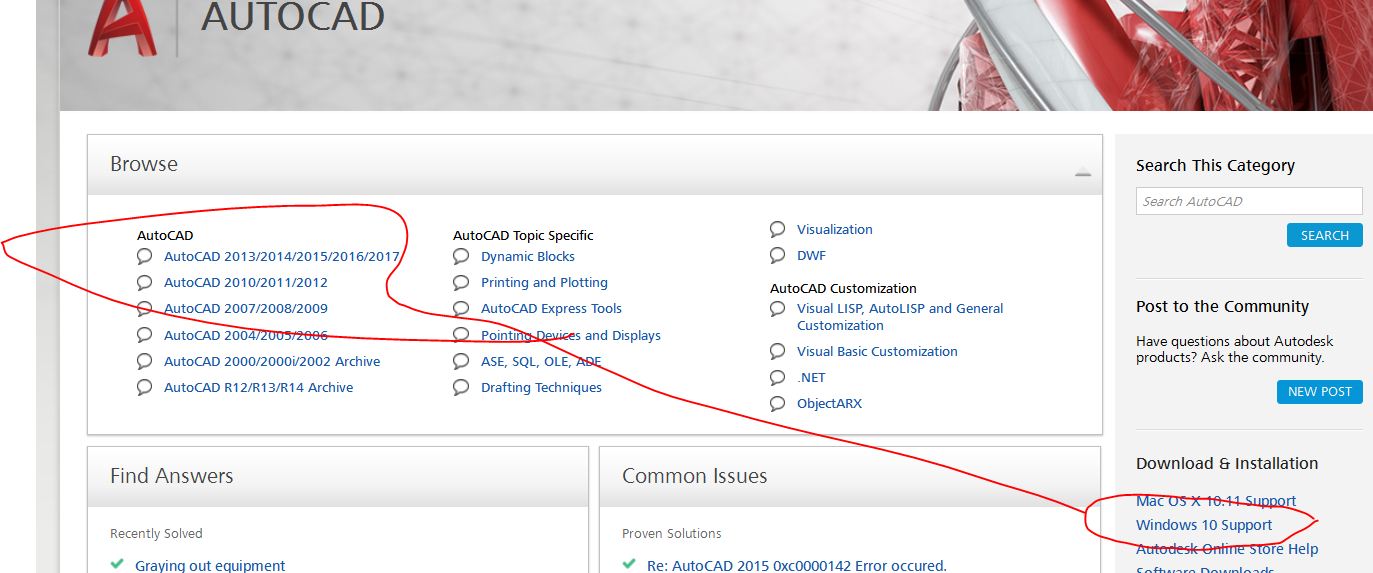This screenshot has height=573, width=1373.
Task: Click speech bubble beside AutoCAD 2013/2014/2015/2016/2017
Action: 145,257
